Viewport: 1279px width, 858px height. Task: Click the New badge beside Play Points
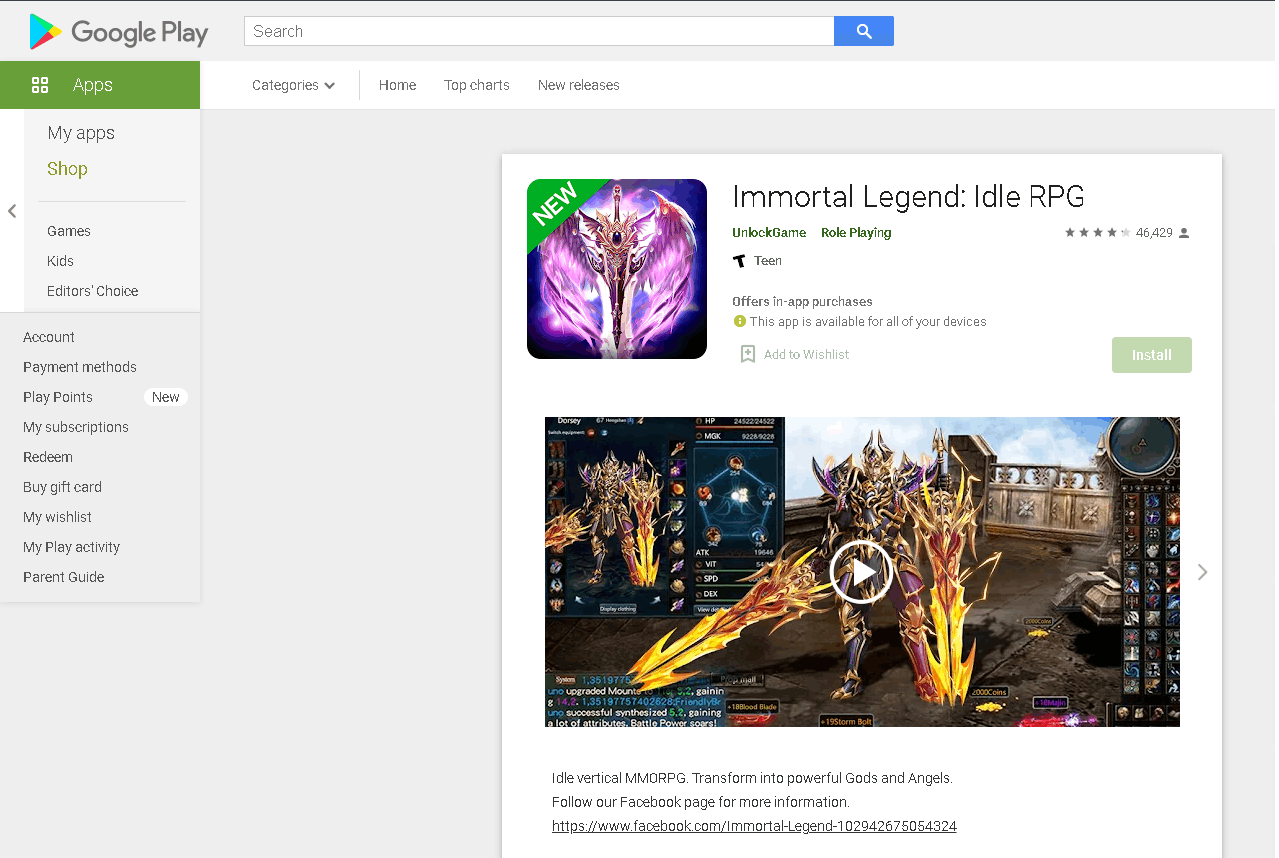click(x=166, y=397)
